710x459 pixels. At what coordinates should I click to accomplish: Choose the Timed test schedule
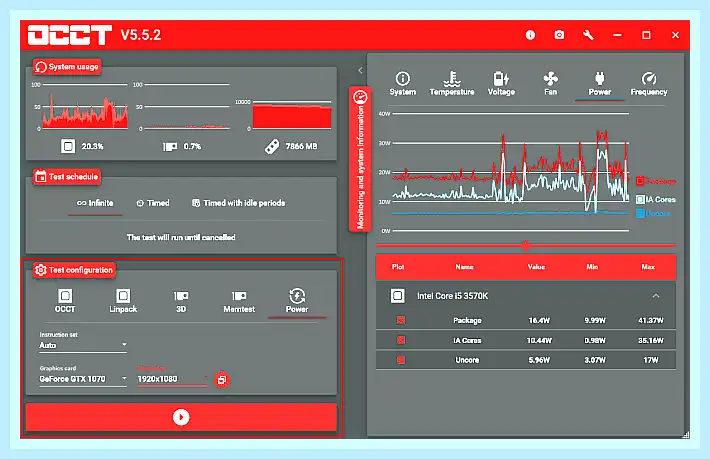coord(153,203)
